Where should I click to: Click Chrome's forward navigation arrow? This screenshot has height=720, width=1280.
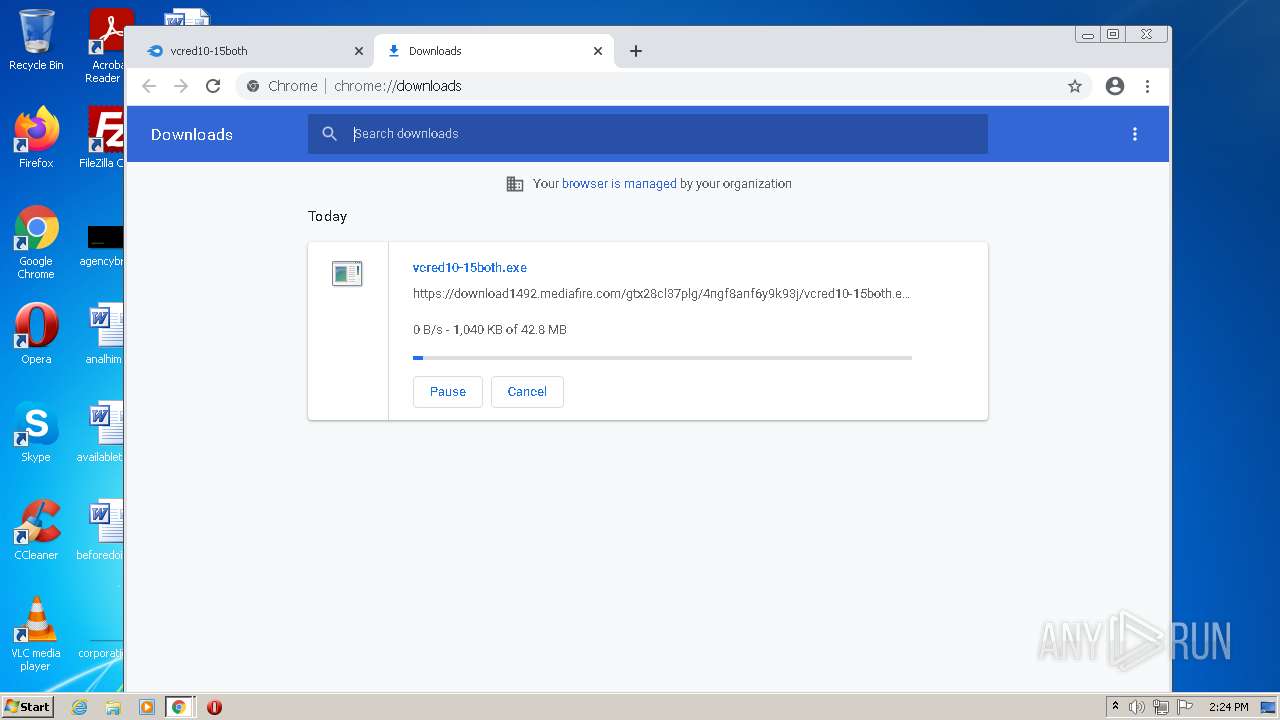tap(181, 86)
